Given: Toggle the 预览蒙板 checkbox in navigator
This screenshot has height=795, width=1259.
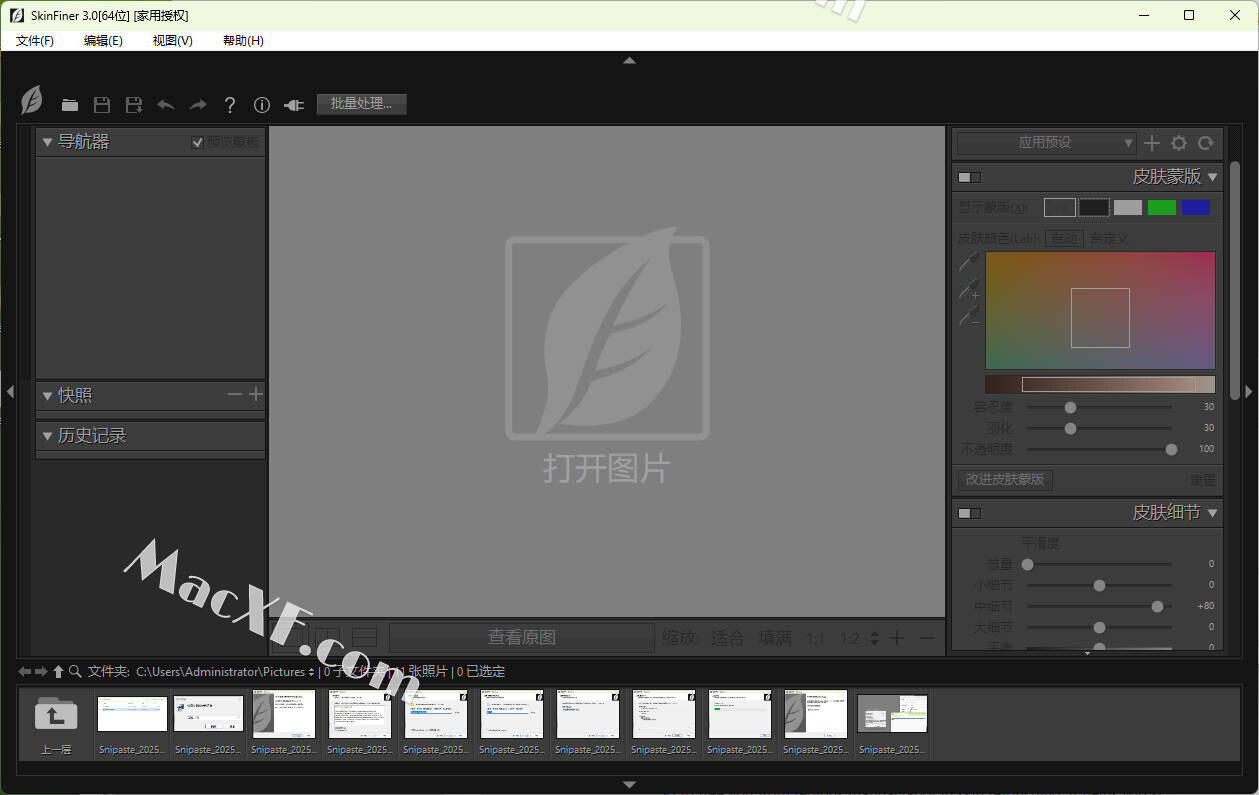Looking at the screenshot, I should click(x=198, y=142).
